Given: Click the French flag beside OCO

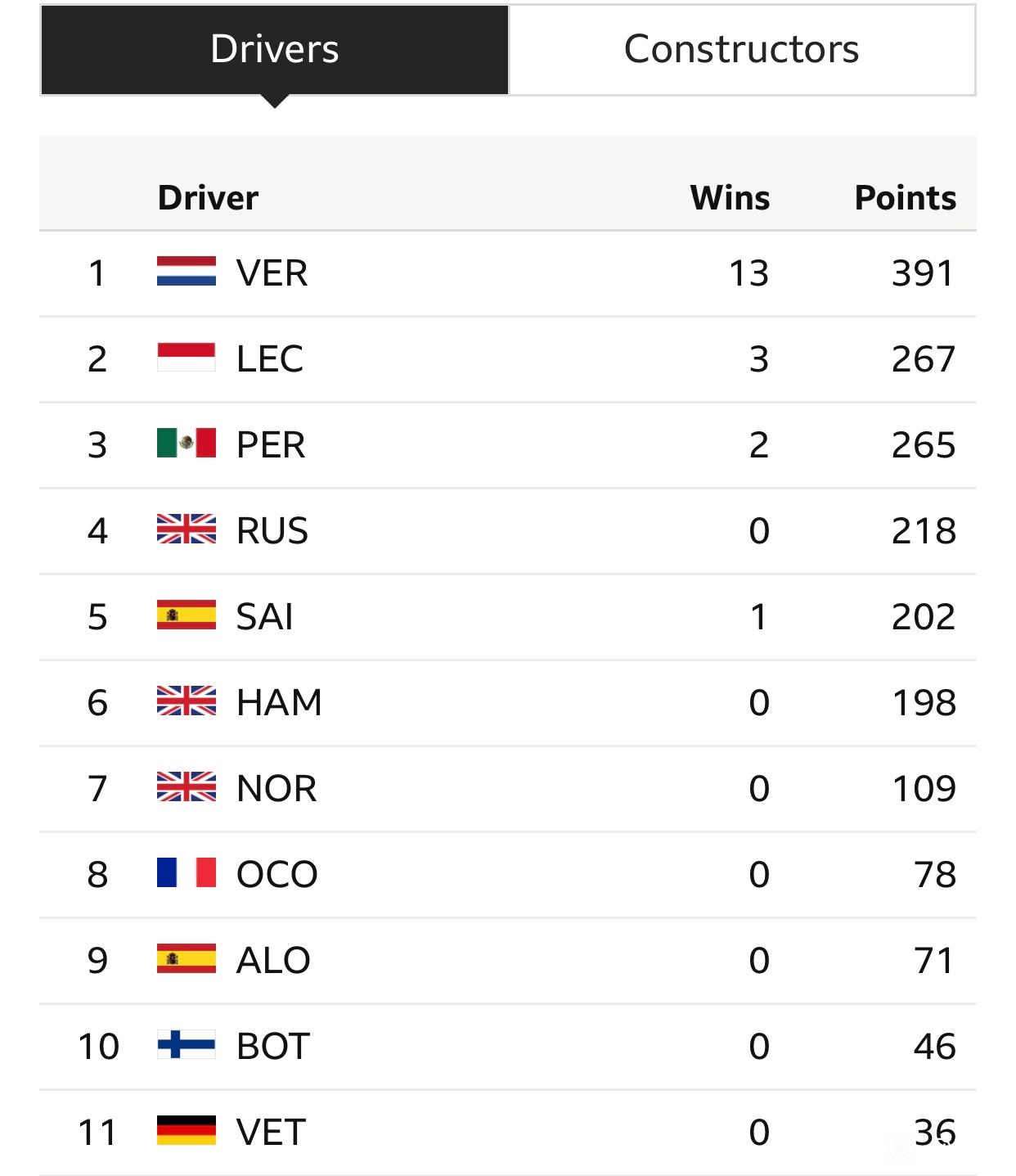Looking at the screenshot, I should click(187, 873).
